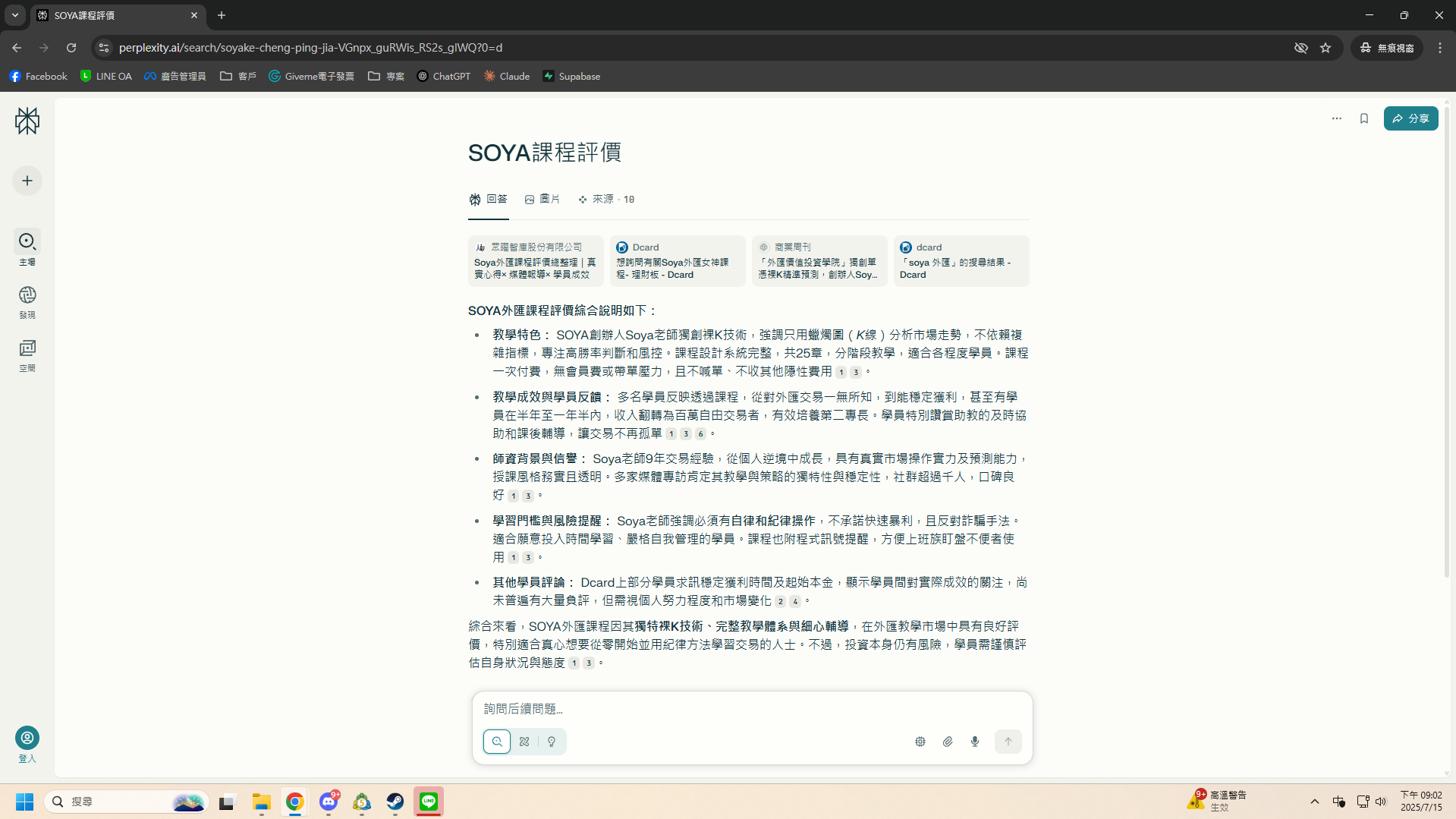
Task: Open volume control in system tray
Action: pyautogui.click(x=1381, y=802)
